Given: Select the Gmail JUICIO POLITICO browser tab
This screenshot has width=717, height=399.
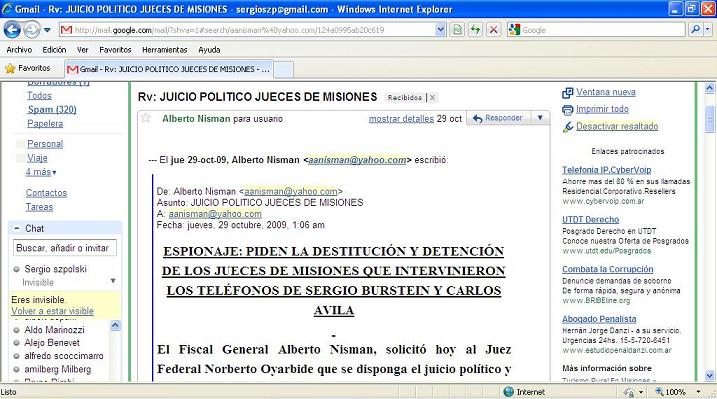Looking at the screenshot, I should click(169, 69).
